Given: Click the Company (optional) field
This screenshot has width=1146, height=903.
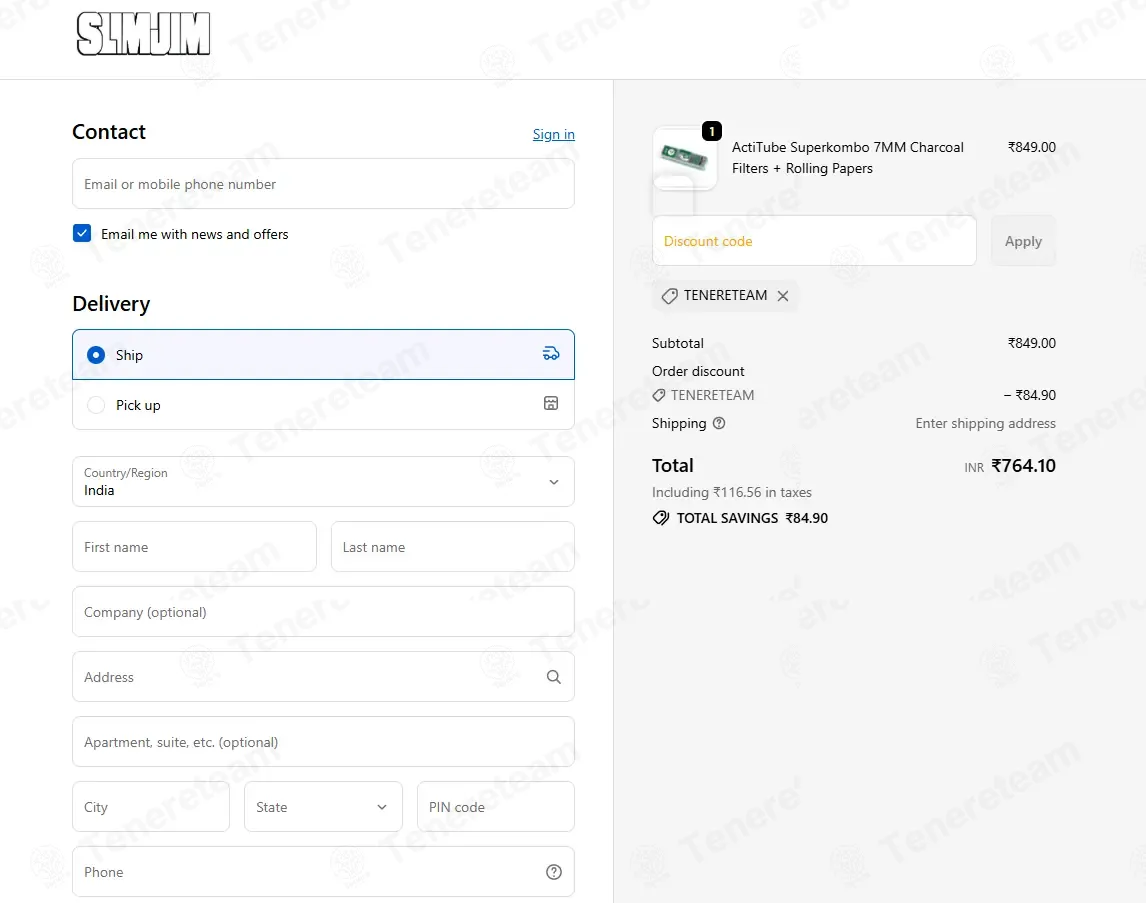Looking at the screenshot, I should pyautogui.click(x=323, y=611).
